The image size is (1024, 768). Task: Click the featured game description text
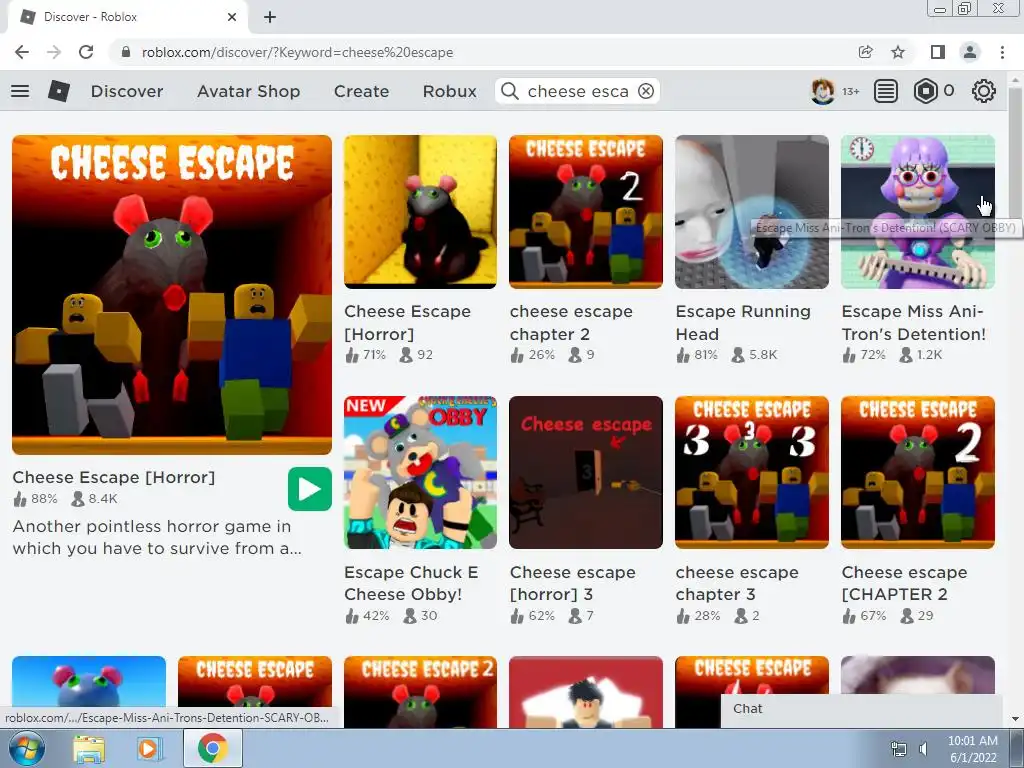157,537
